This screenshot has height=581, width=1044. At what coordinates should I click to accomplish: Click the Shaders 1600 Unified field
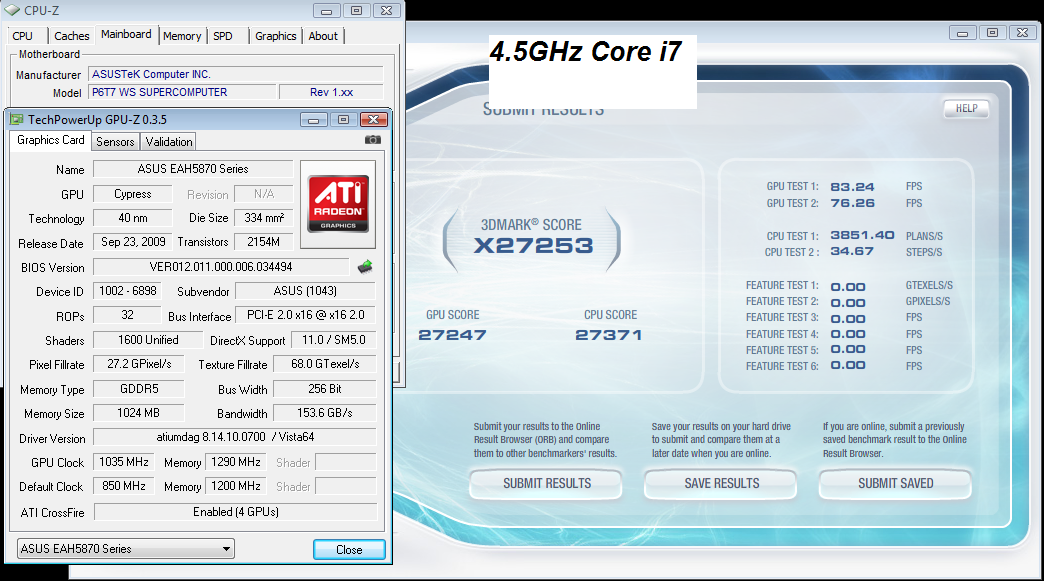148,339
